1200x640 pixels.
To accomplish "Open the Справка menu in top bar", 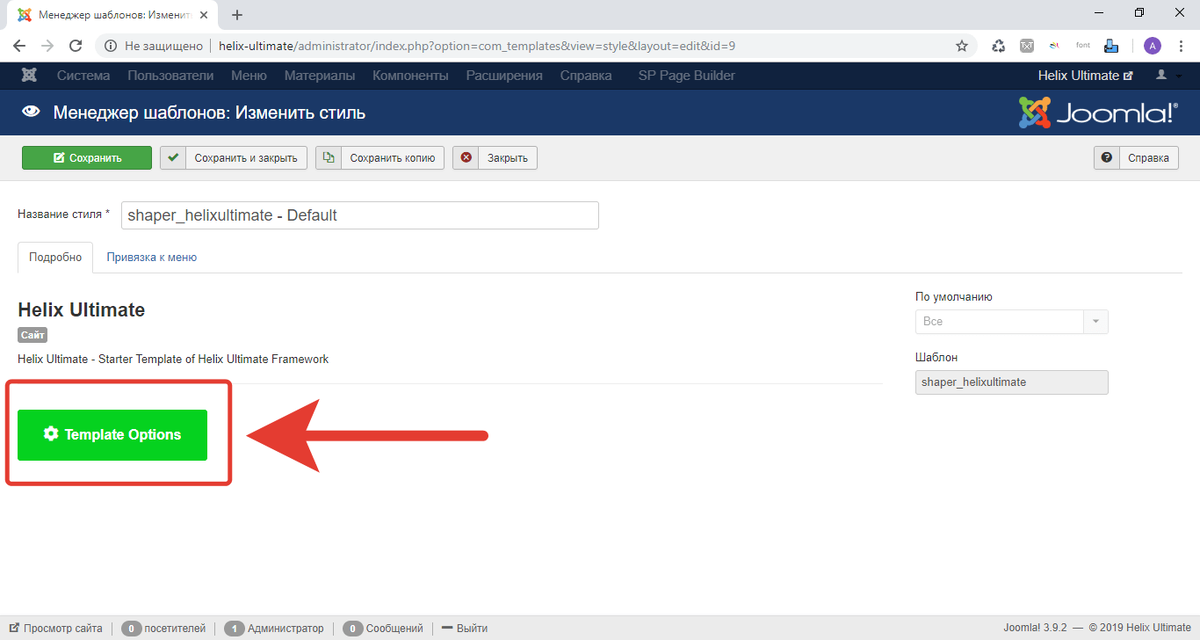I will 586,76.
